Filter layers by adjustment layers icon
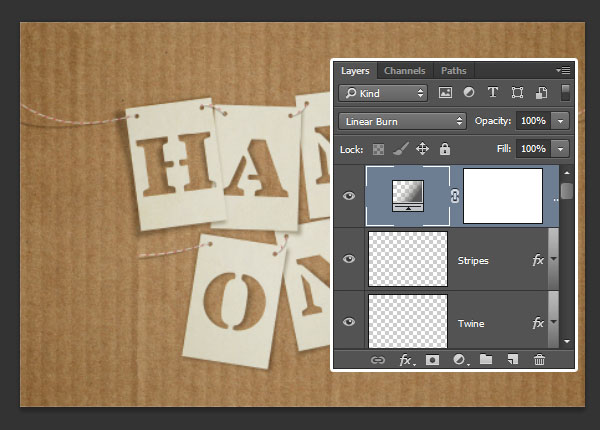 [x=469, y=93]
